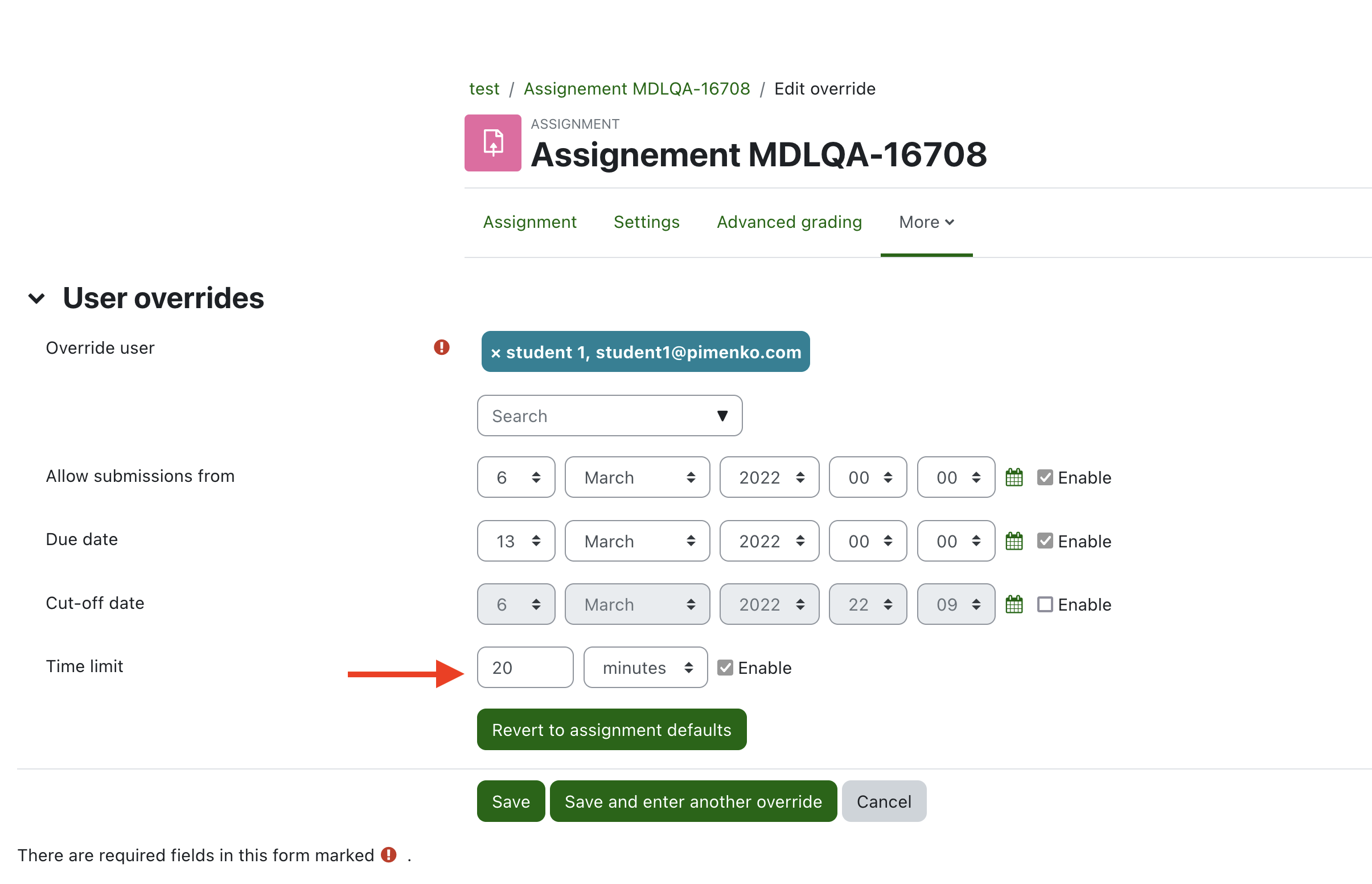
Task: Click required field icon beside Override user
Action: pos(441,347)
